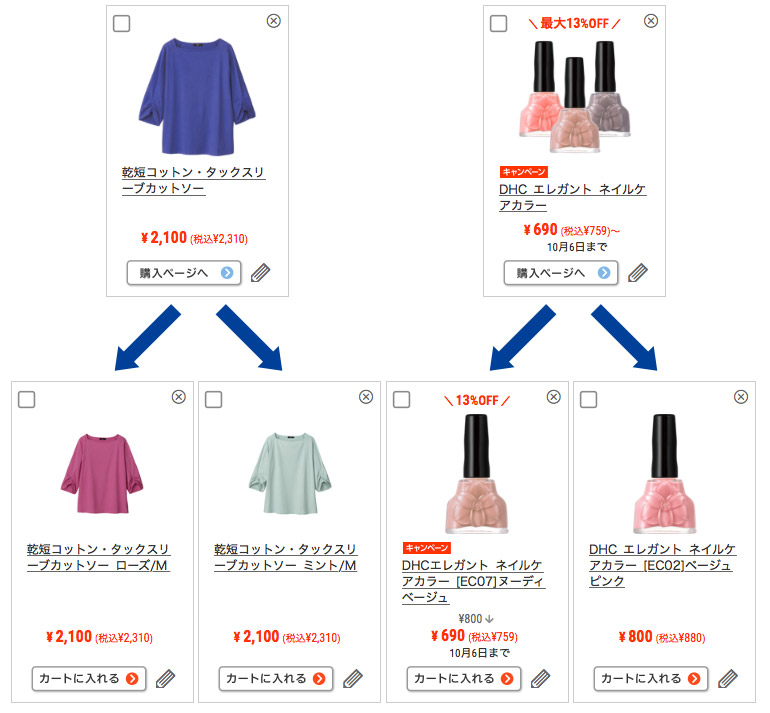Remove the EC02 beige pink card

click(741, 397)
